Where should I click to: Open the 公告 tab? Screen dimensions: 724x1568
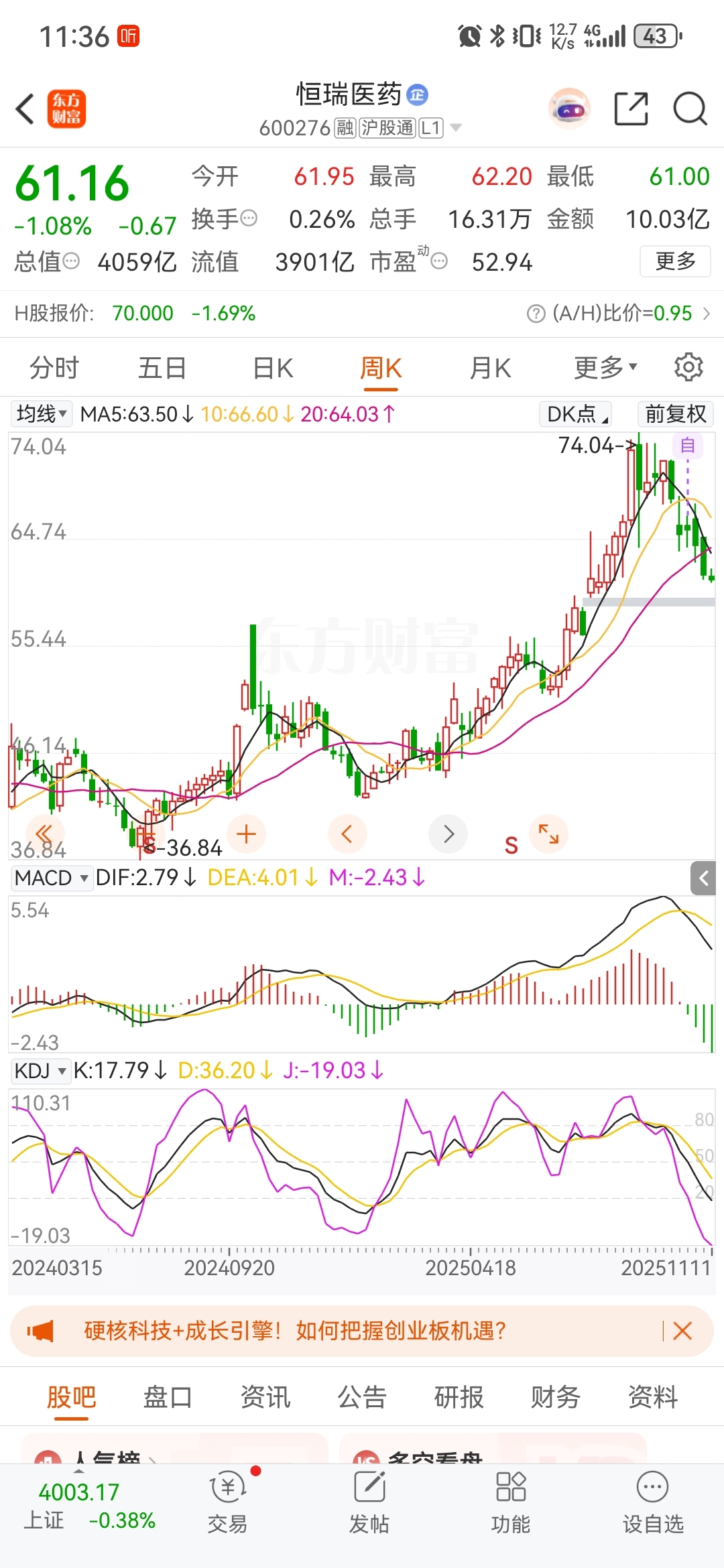click(362, 1397)
